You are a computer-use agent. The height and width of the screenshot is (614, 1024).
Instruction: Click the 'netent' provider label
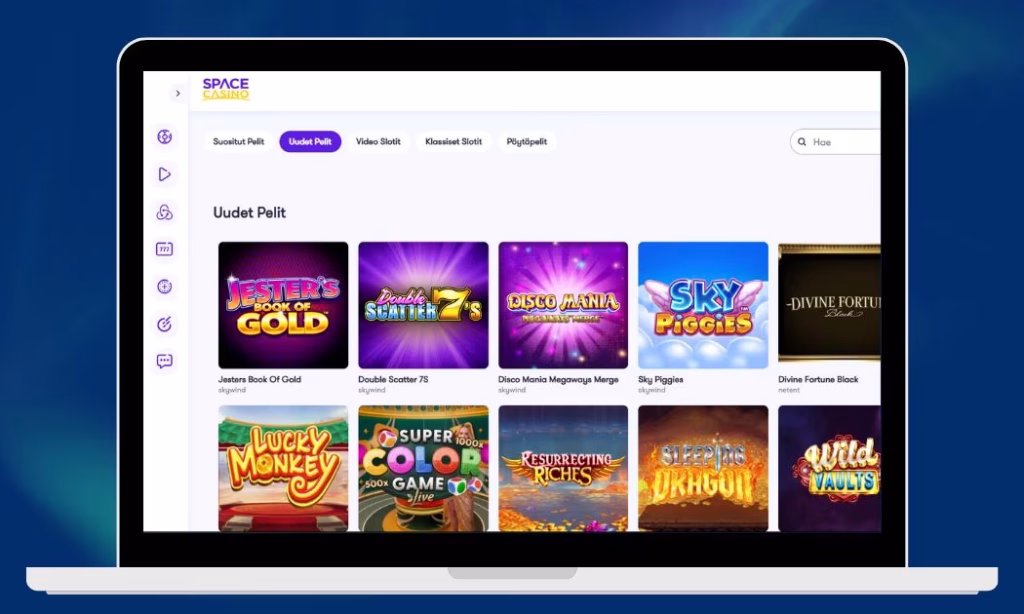point(789,390)
